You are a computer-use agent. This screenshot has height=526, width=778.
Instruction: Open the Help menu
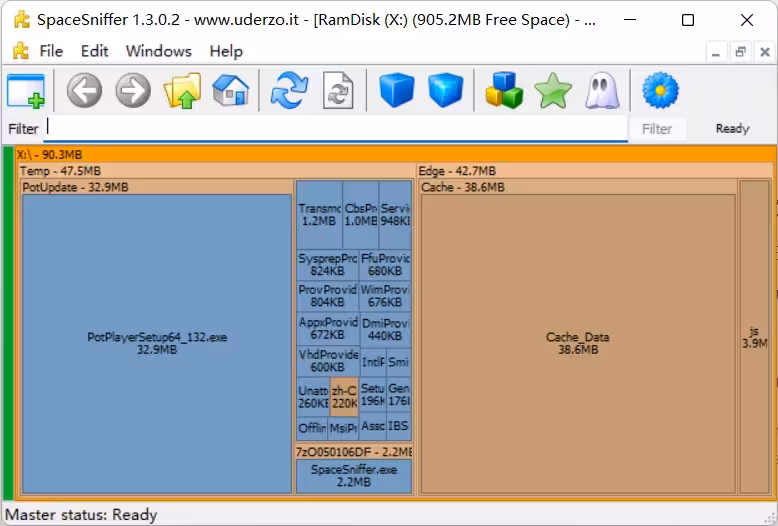(226, 51)
